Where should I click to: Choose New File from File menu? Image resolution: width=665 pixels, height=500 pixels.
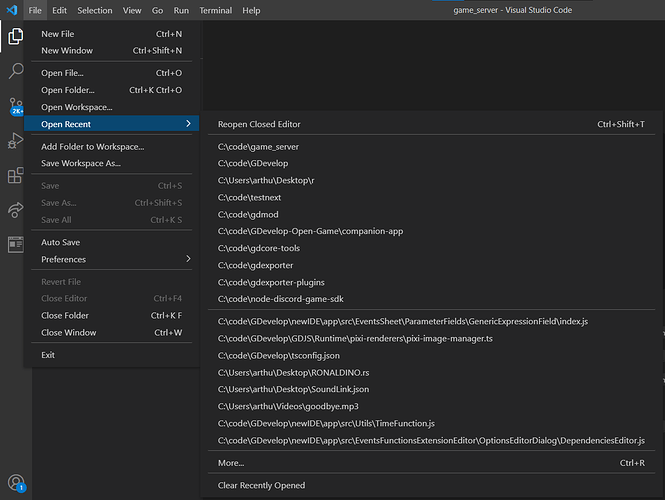[112, 34]
